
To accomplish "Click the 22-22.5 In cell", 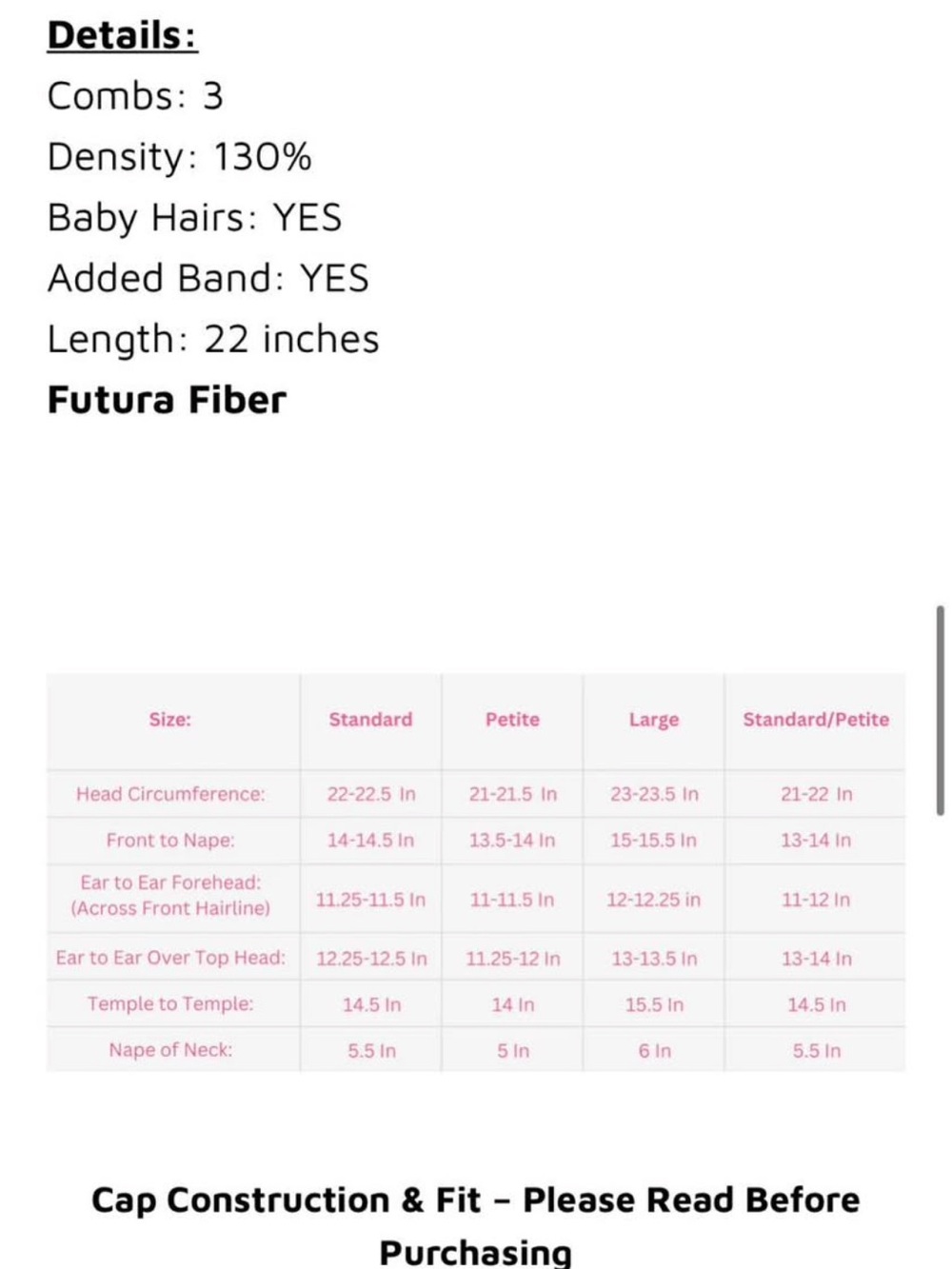I will [x=371, y=794].
